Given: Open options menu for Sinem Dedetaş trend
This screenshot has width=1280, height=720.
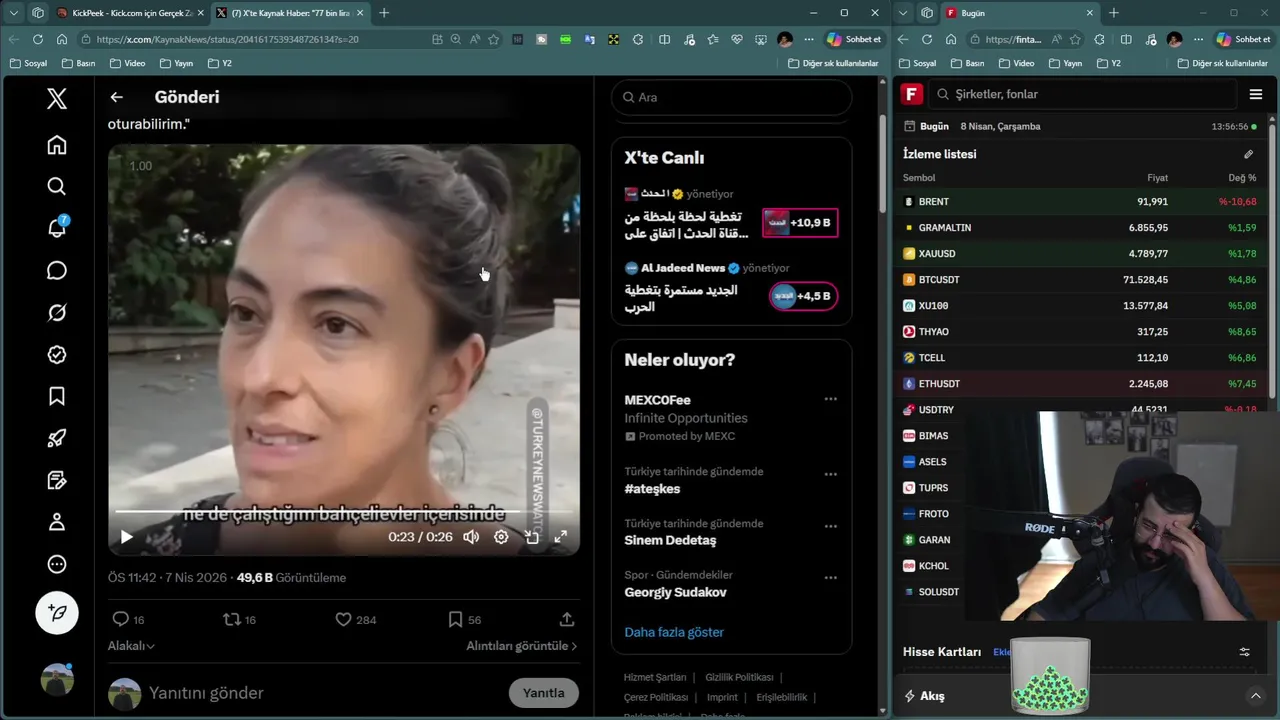Looking at the screenshot, I should 830,526.
